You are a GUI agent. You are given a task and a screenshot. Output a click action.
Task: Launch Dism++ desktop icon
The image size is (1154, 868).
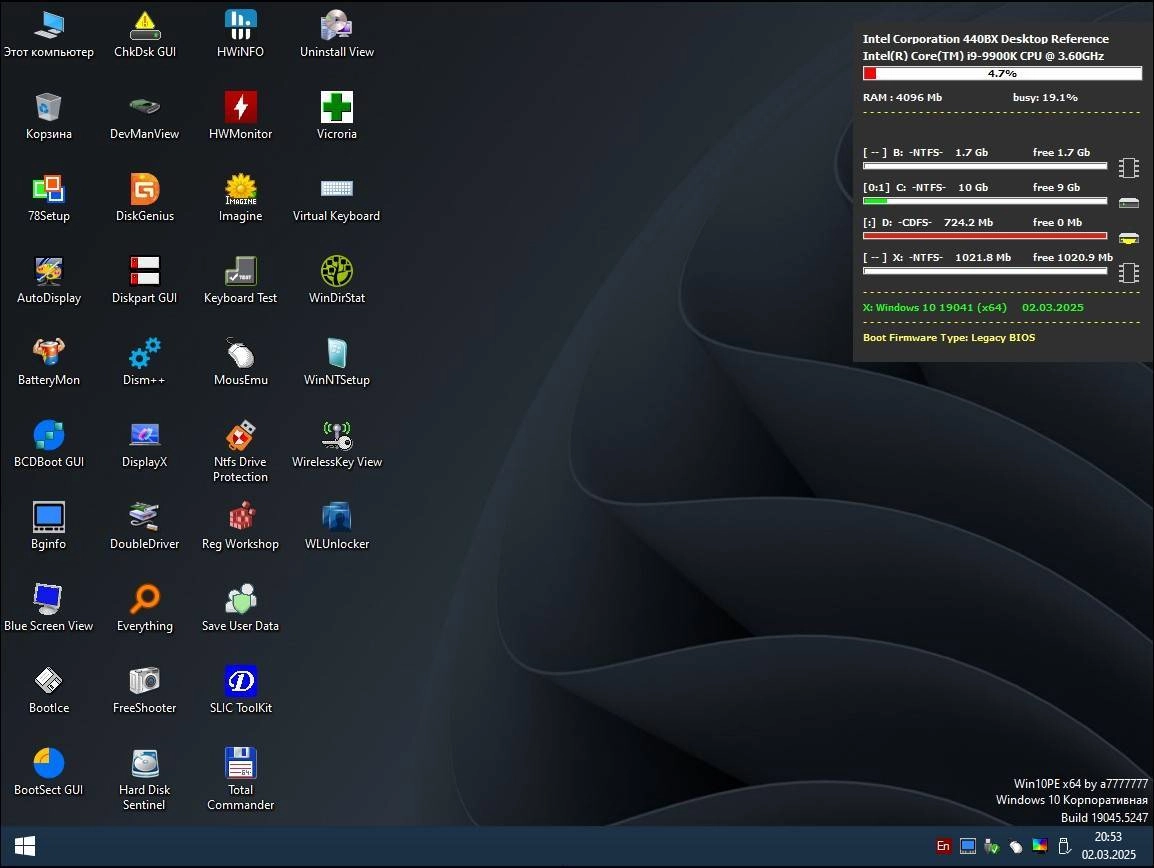pos(145,361)
